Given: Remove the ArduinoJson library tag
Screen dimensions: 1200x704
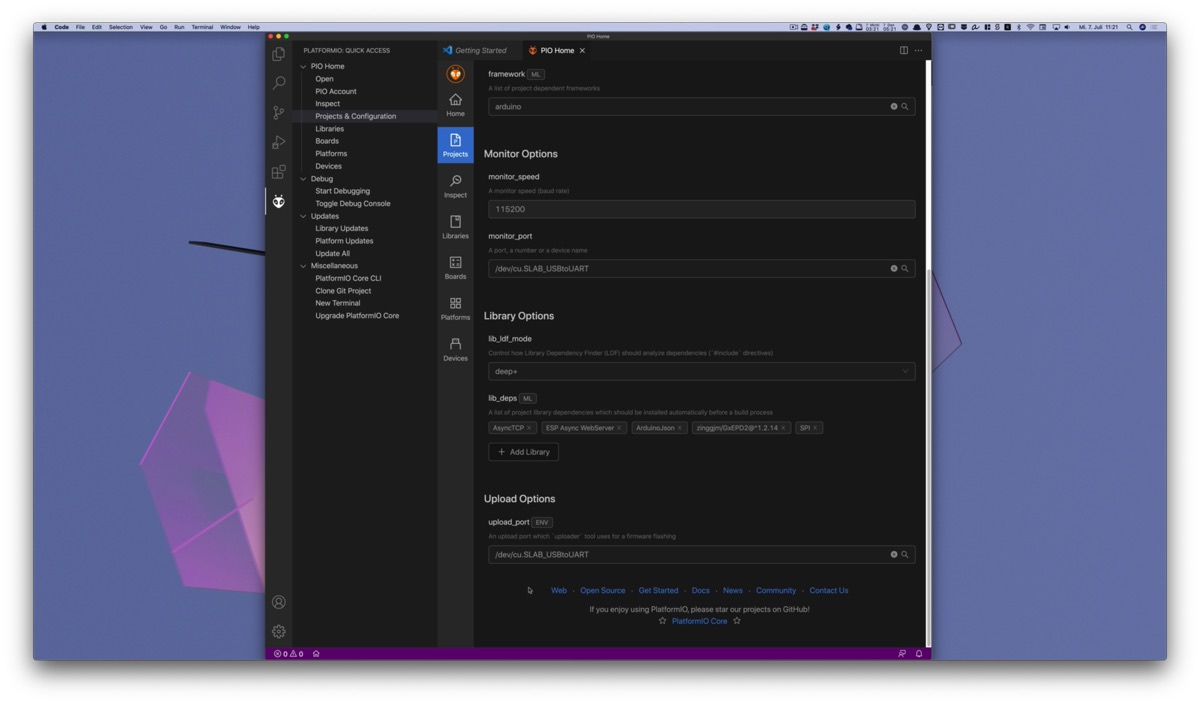Looking at the screenshot, I should [680, 428].
